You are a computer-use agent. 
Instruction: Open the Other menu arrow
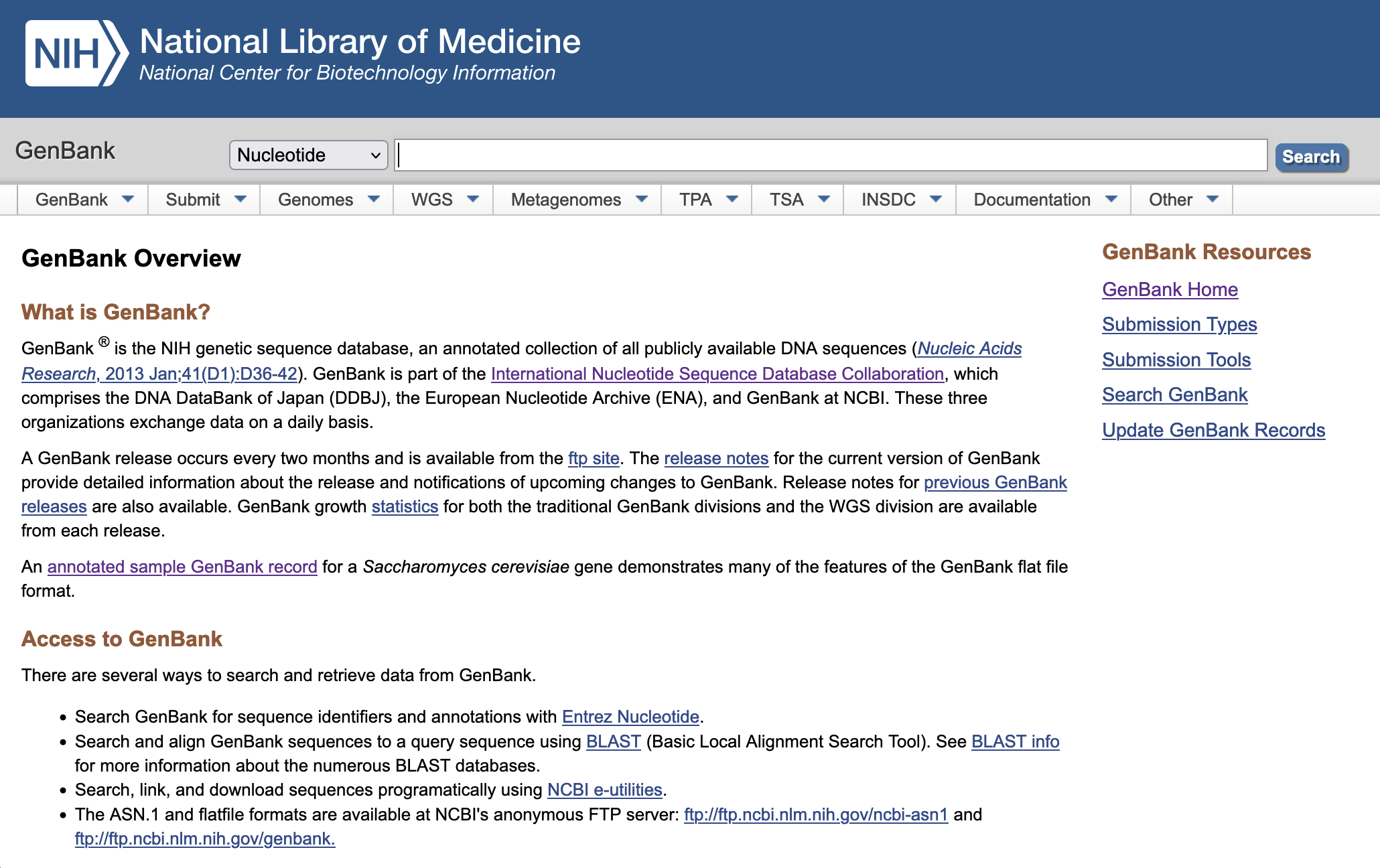1212,199
